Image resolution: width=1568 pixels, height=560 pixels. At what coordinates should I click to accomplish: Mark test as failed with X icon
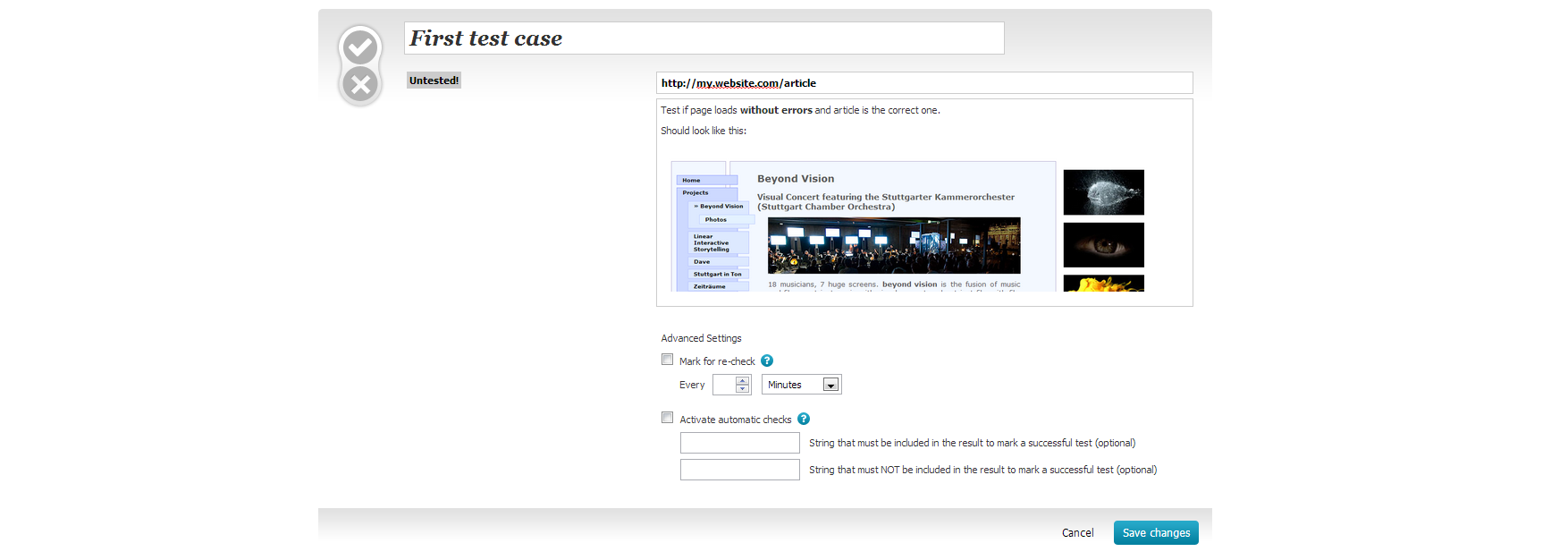tap(360, 85)
